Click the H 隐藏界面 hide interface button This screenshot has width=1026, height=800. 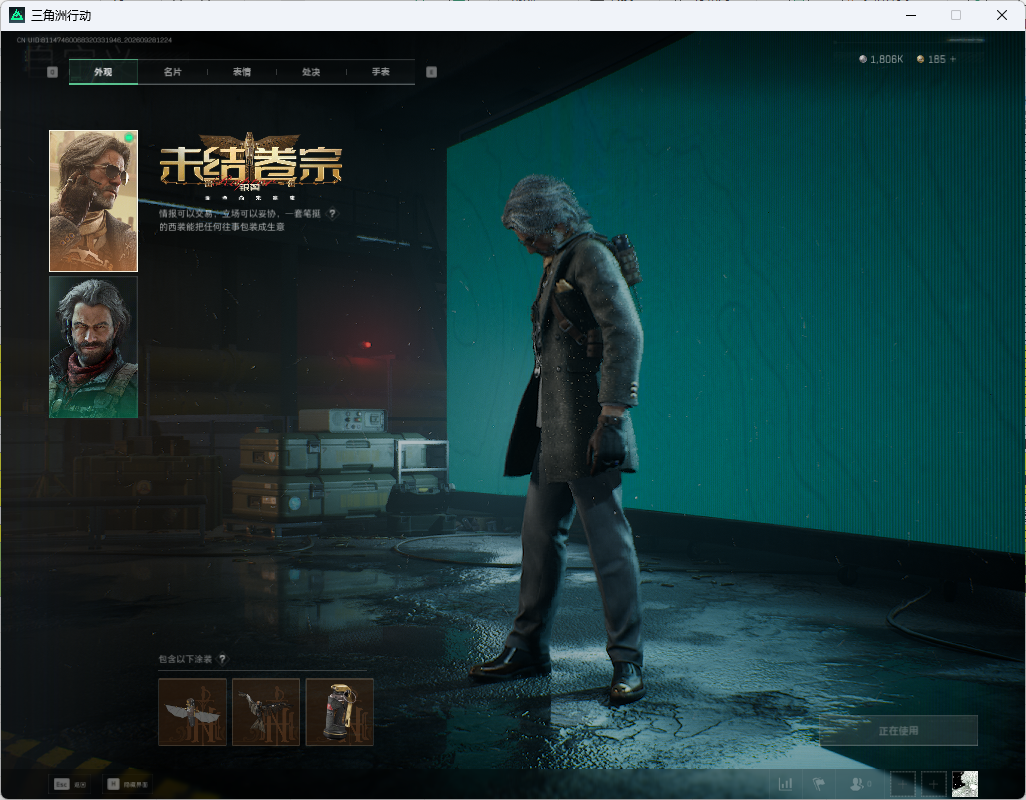click(128, 784)
